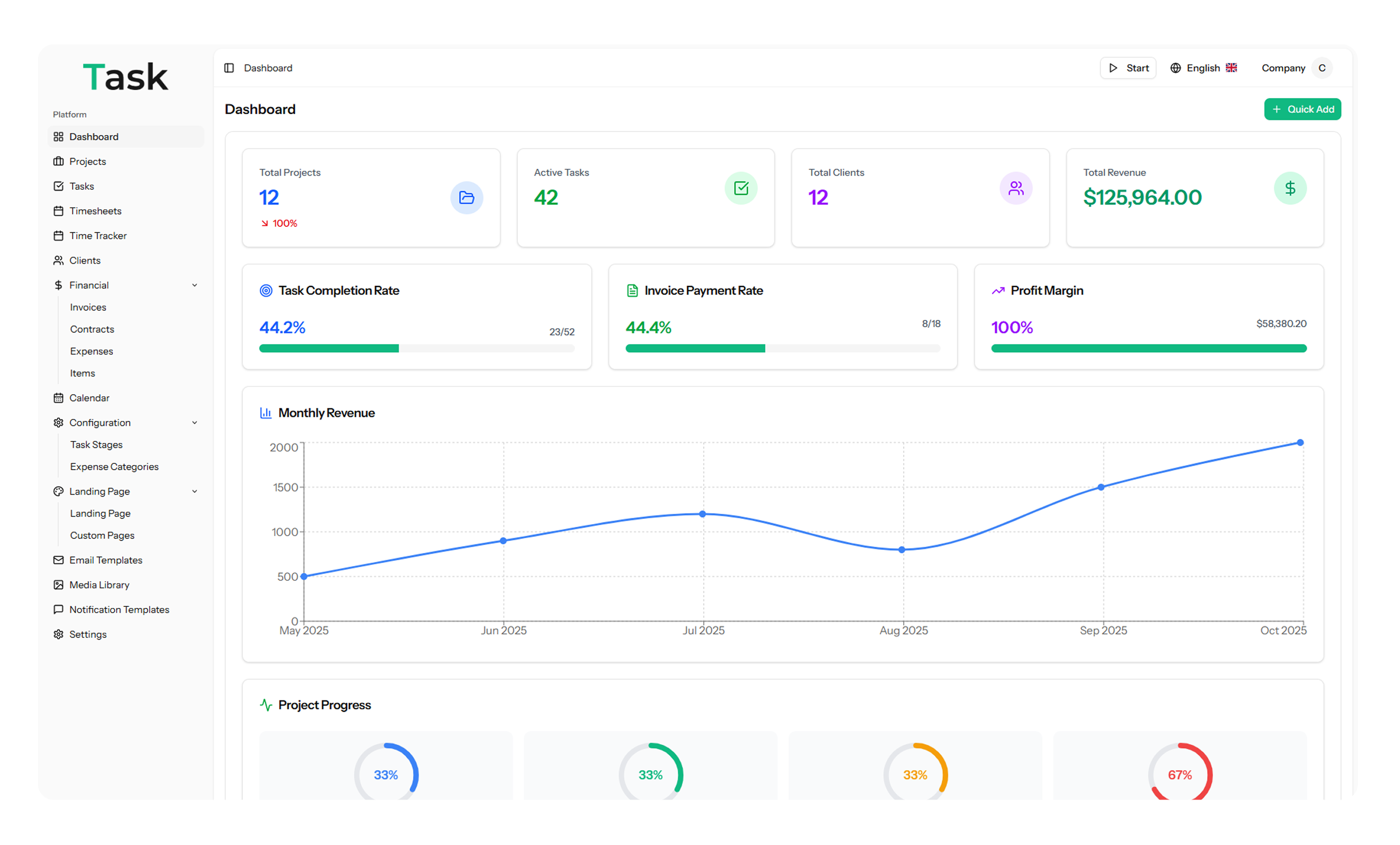
Task: Click the Task Completion Rate progress bar
Action: [416, 348]
